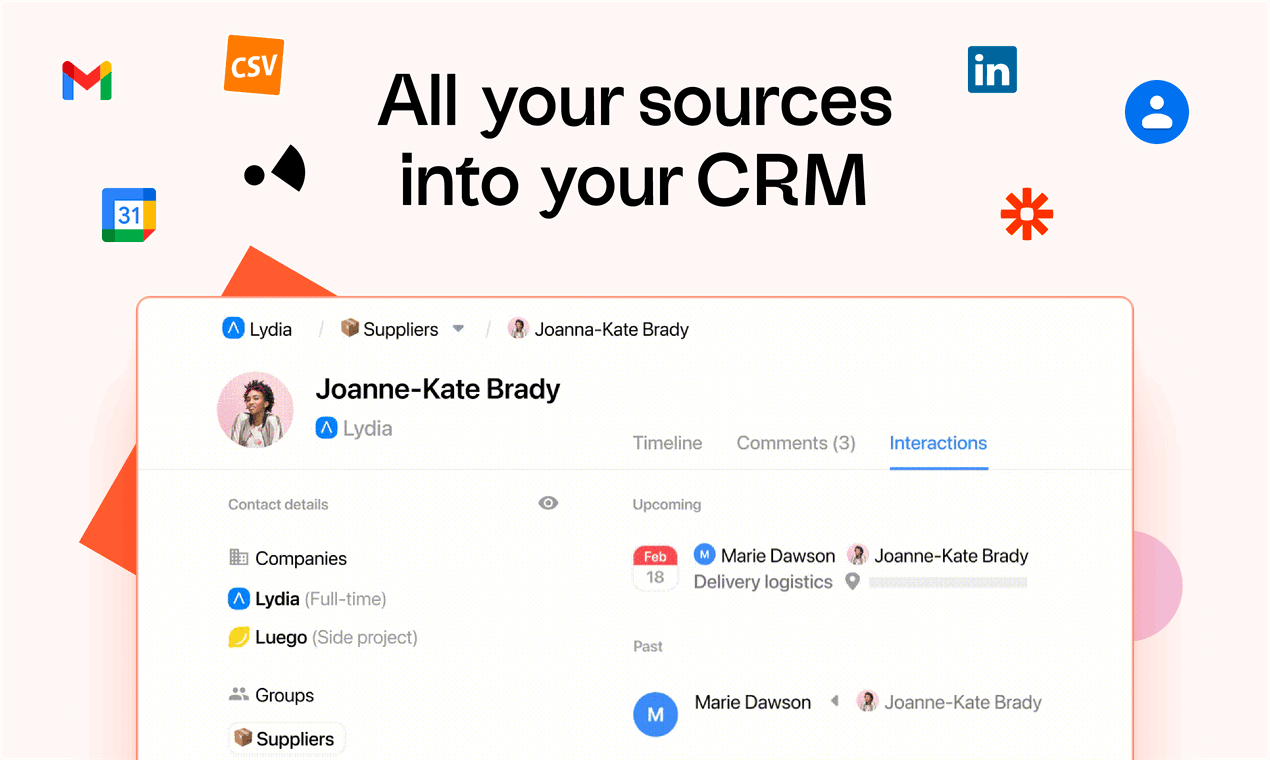Open Suppliers in the breadcrumb

point(401,329)
